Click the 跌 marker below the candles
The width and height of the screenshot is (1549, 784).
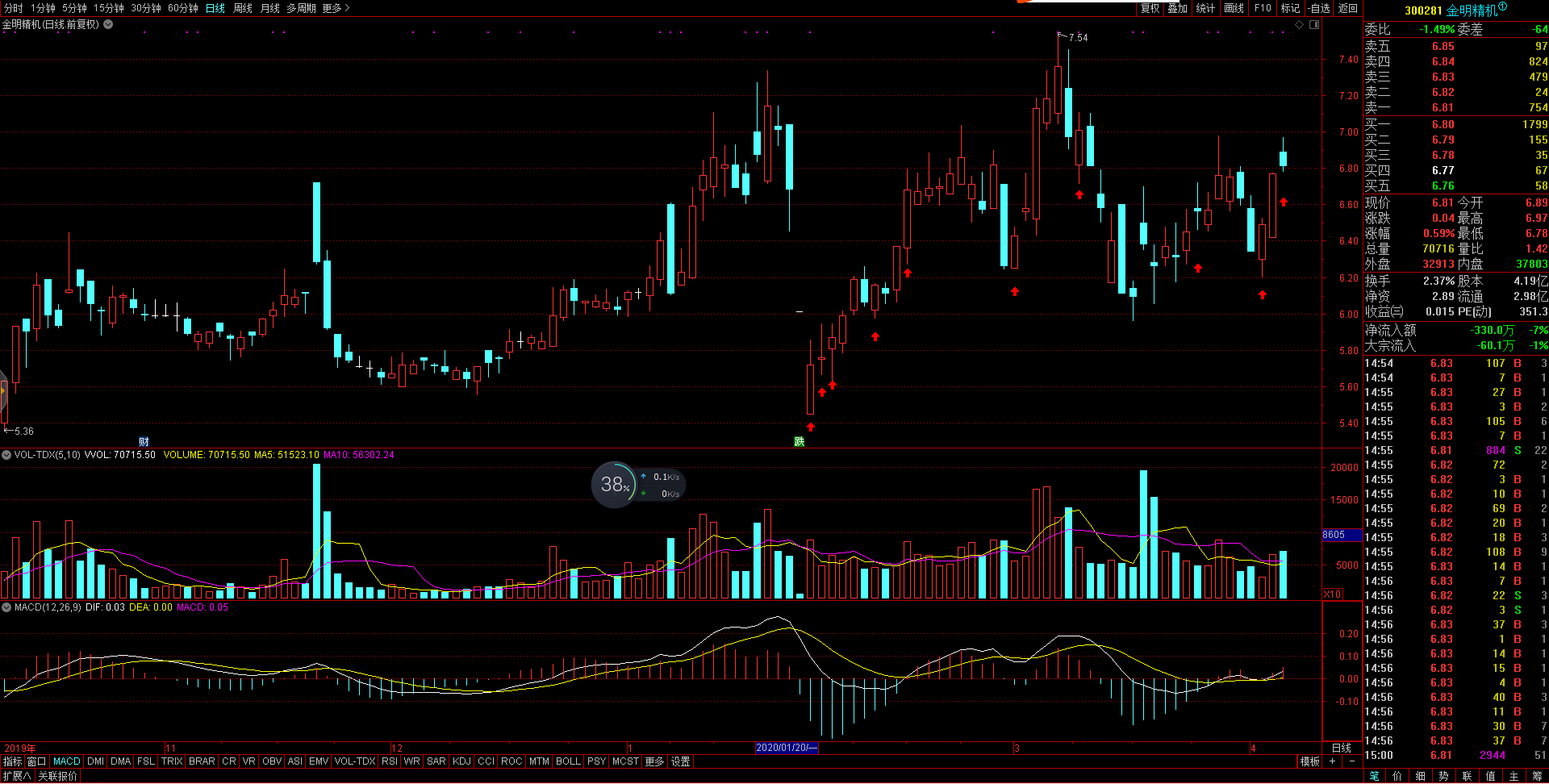tap(799, 441)
